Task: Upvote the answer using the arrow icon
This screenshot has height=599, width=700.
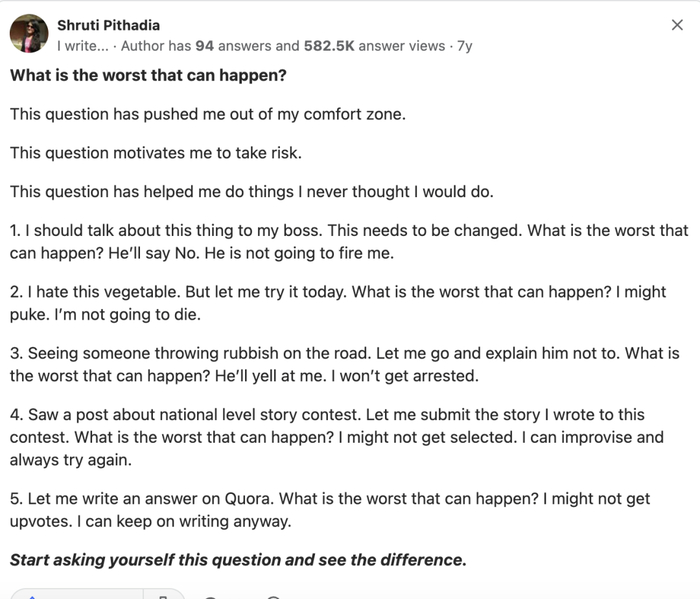Action: coord(30,596)
